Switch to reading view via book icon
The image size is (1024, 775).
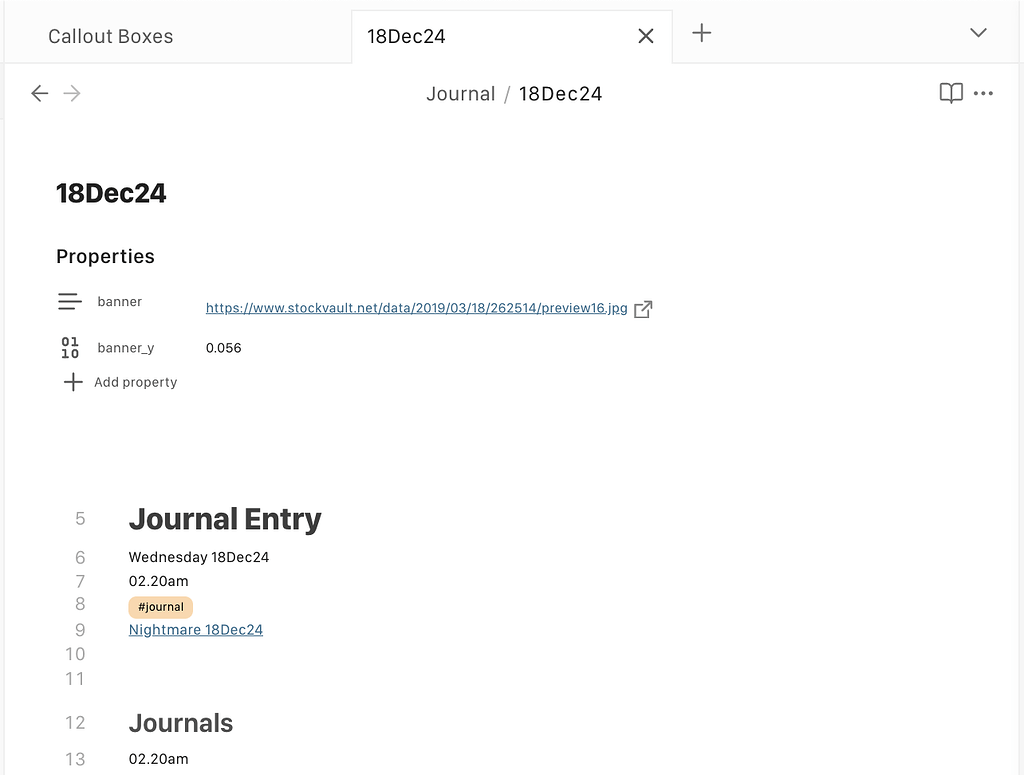950,93
